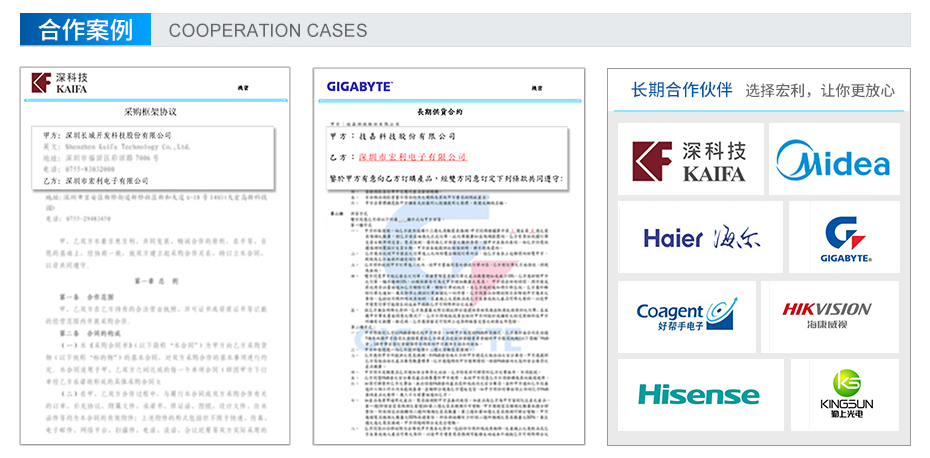Click the line 乙方：深圳市宏利电子有限公司 in KAIFA doc
This screenshot has height=458, width=930.
(x=96, y=180)
